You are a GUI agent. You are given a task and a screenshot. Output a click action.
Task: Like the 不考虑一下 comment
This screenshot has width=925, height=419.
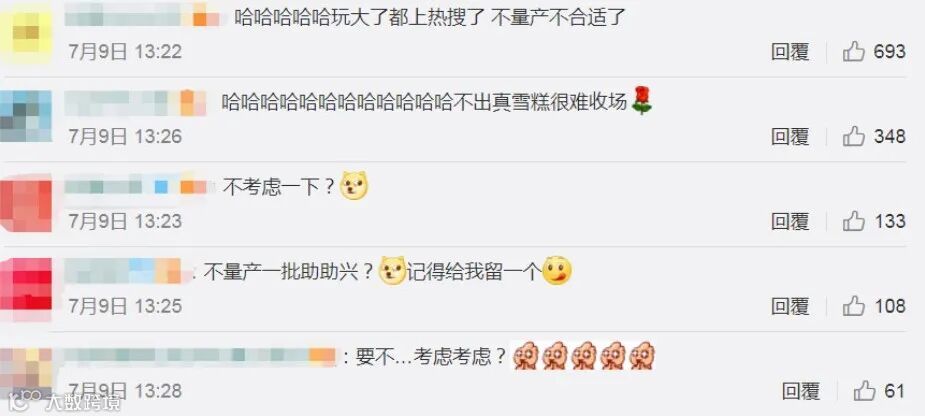[853, 221]
